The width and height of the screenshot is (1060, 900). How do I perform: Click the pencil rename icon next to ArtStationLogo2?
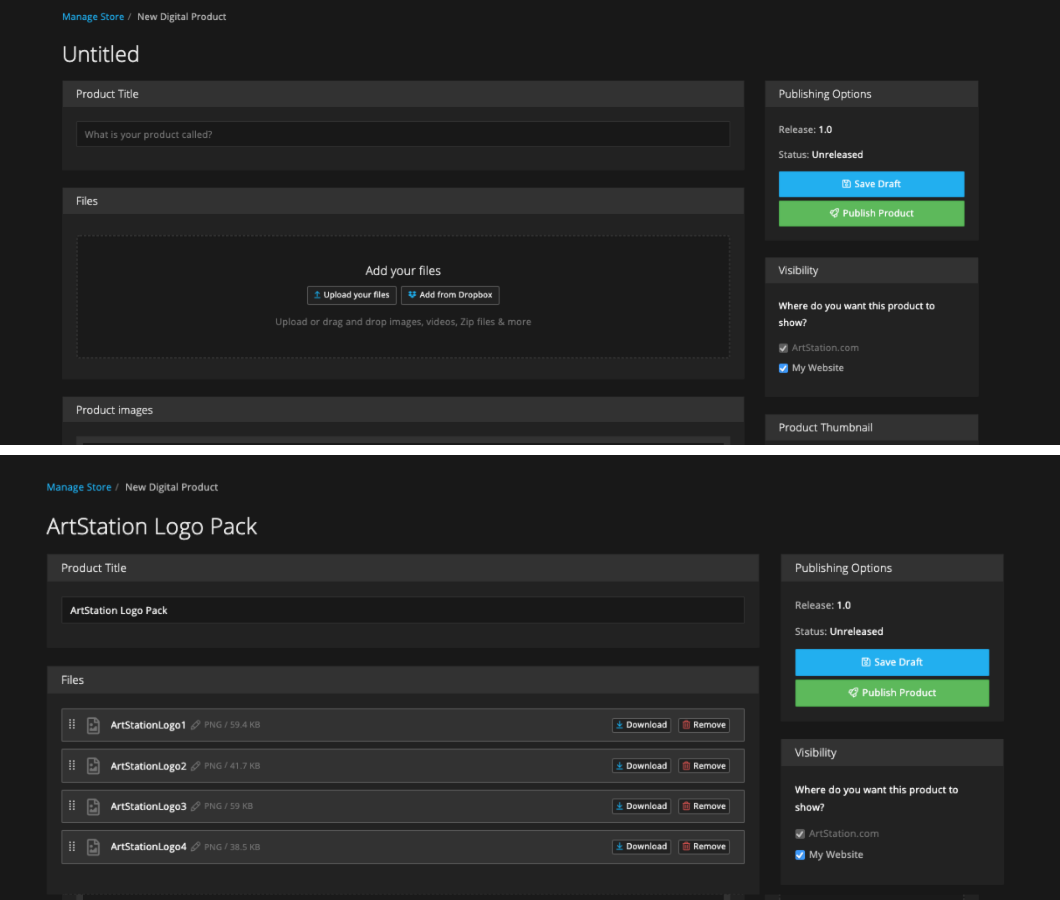[196, 766]
